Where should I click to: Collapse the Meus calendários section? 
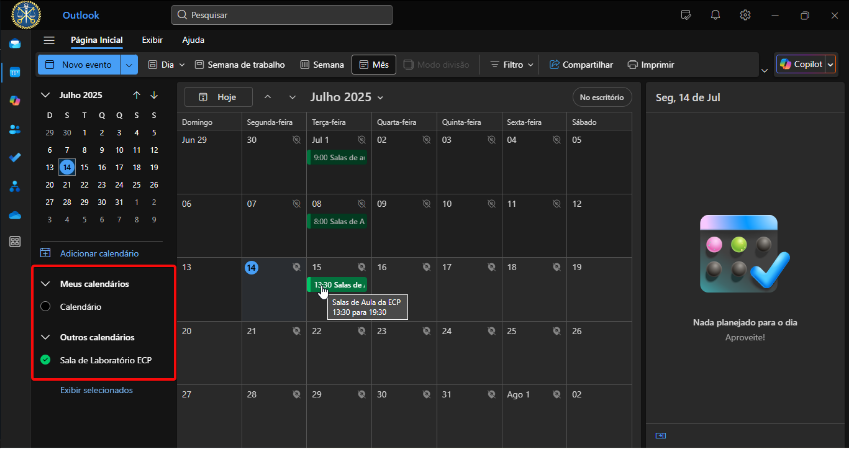pos(45,284)
